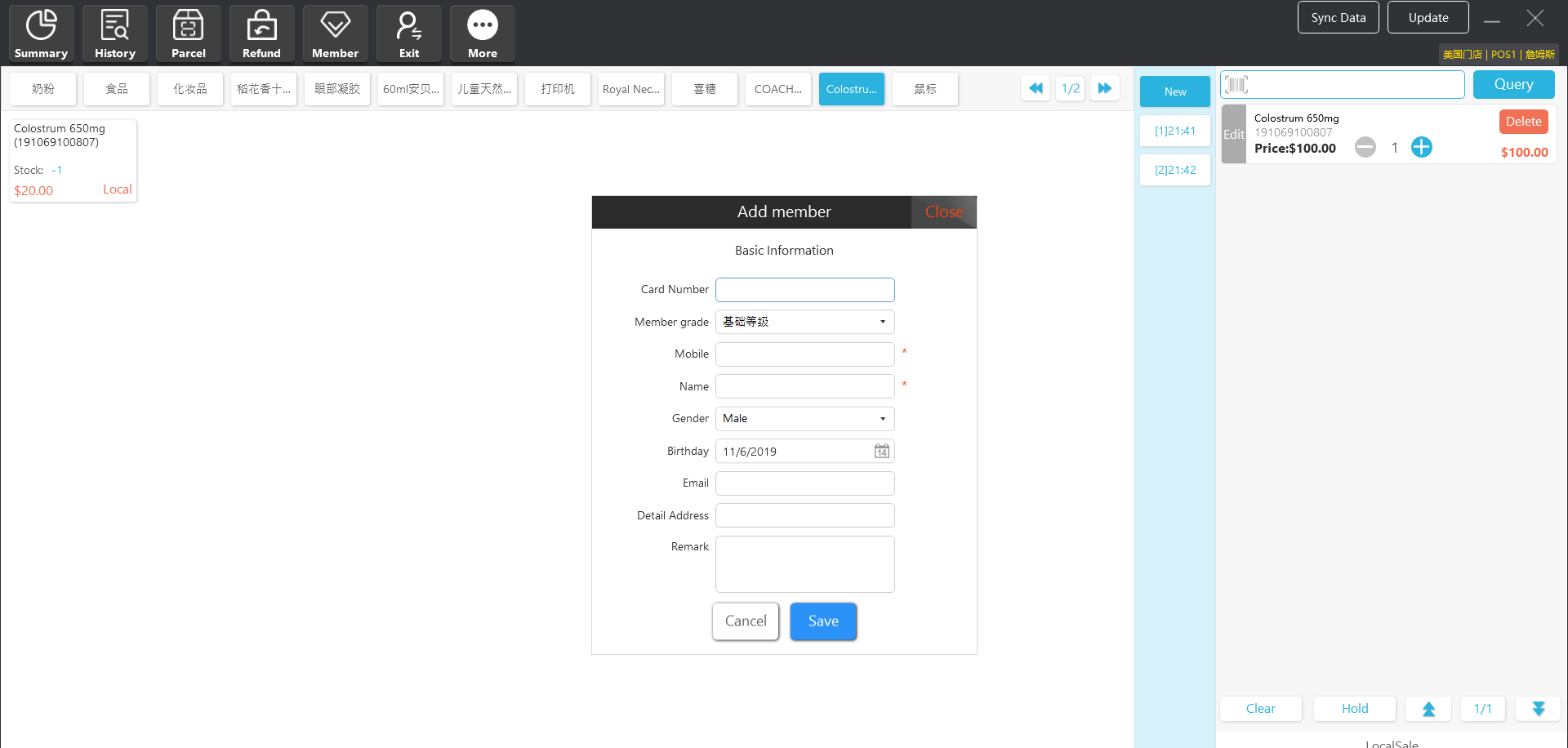Image resolution: width=1568 pixels, height=748 pixels.
Task: Expand the Member grade dropdown
Action: pos(882,322)
